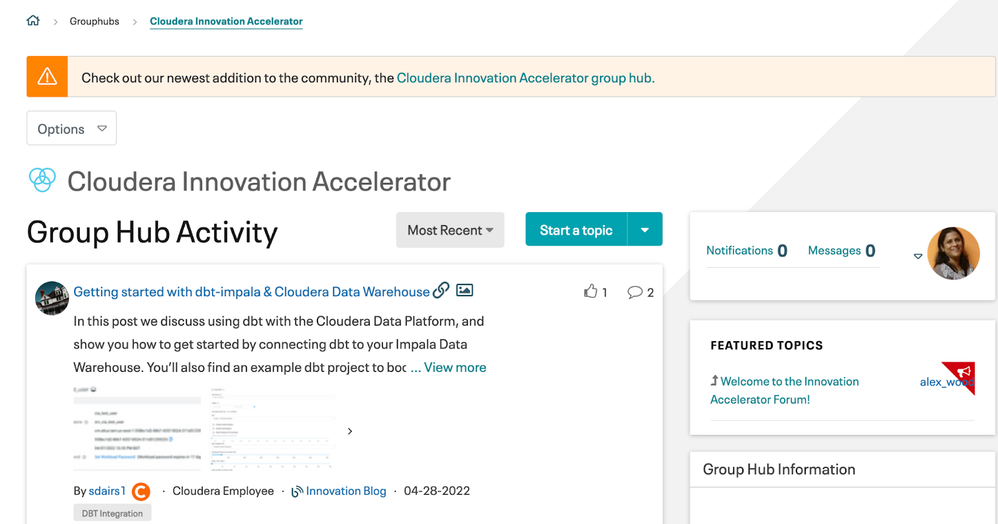Click the orange warning triangle icon
This screenshot has width=998, height=524.
click(47, 77)
